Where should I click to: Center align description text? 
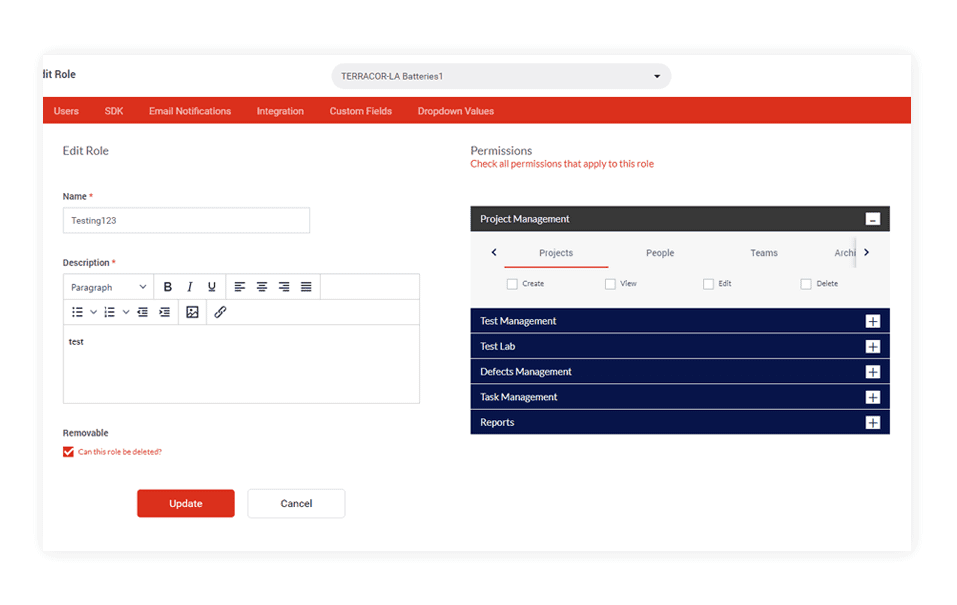click(262, 287)
